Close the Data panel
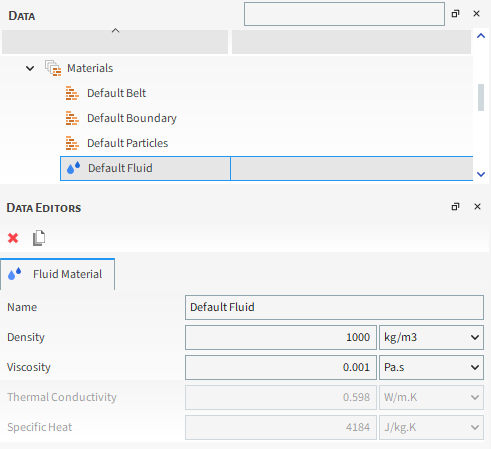The width and height of the screenshot is (491, 449). pyautogui.click(x=476, y=14)
